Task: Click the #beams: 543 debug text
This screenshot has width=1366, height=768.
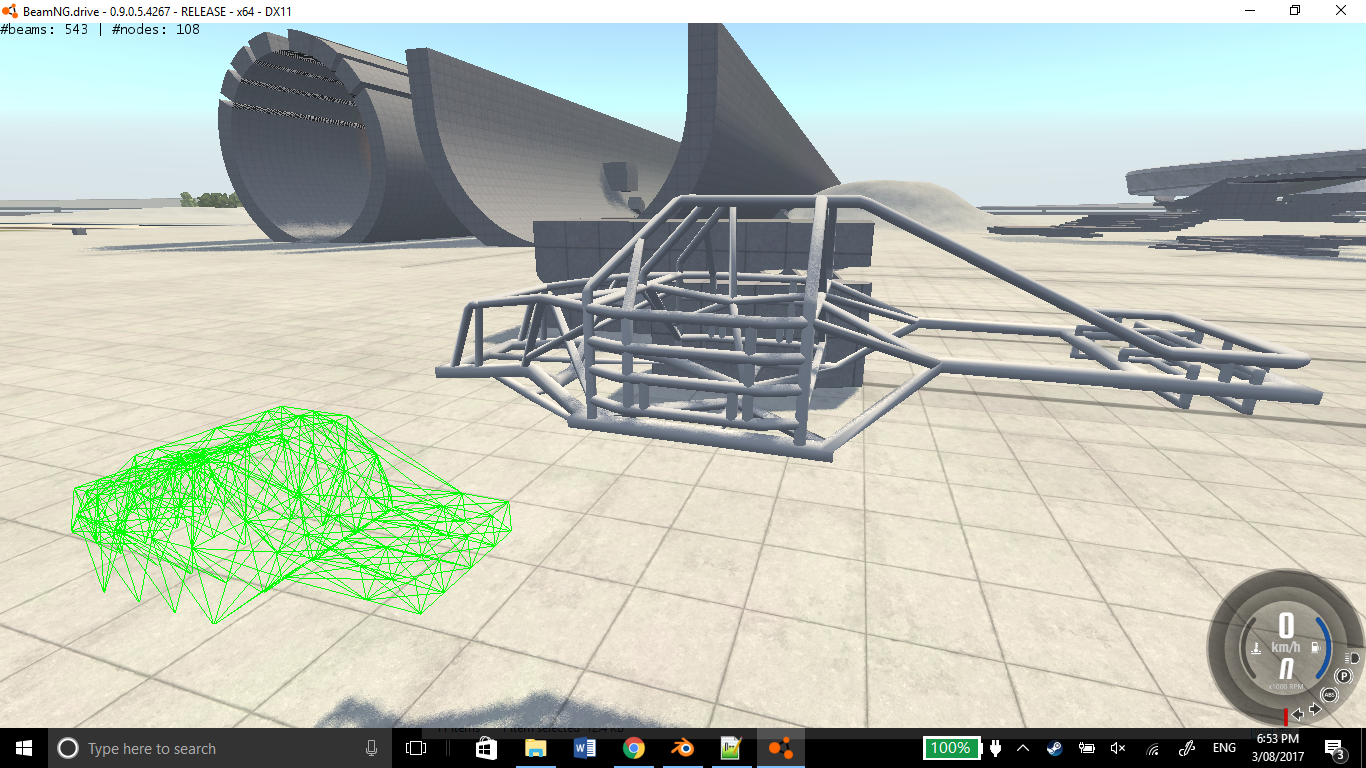Action: click(44, 30)
